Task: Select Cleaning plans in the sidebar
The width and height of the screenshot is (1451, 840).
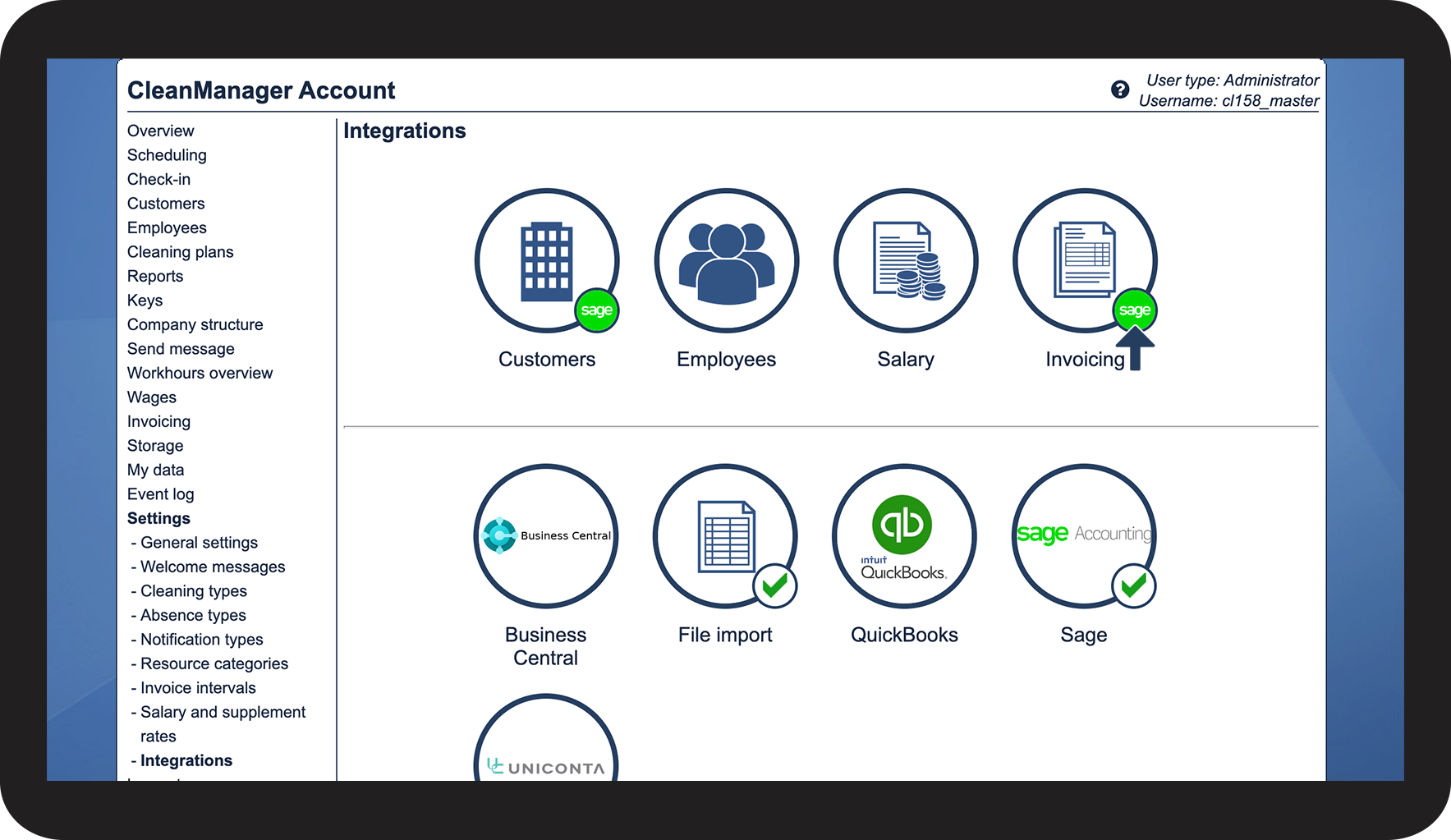Action: (x=181, y=252)
